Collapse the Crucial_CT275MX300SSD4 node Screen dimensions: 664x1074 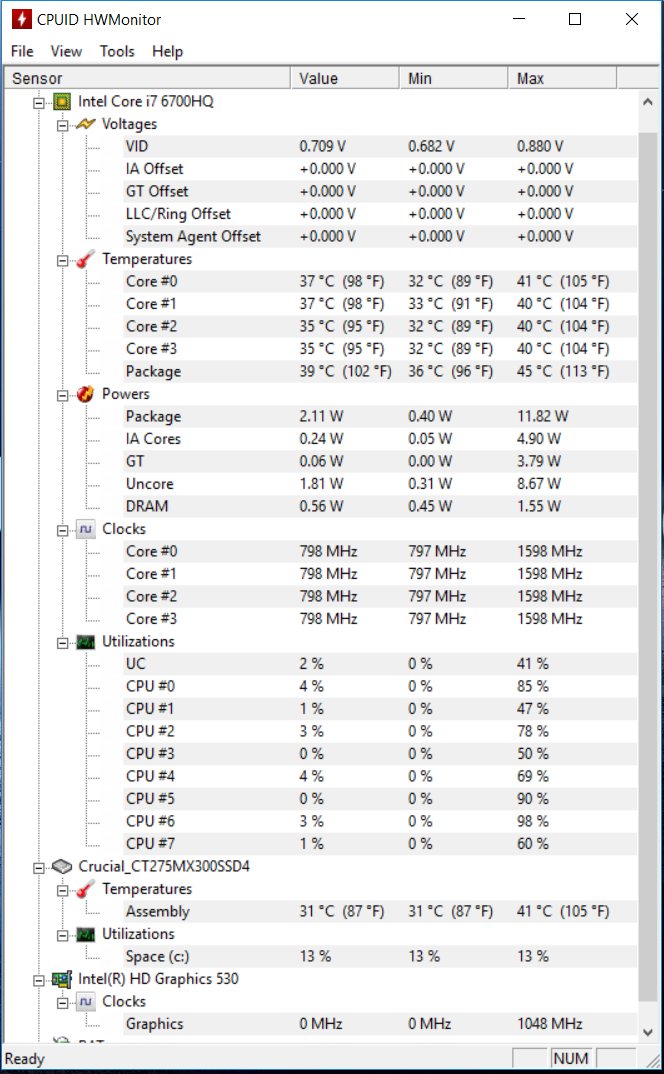[40, 867]
